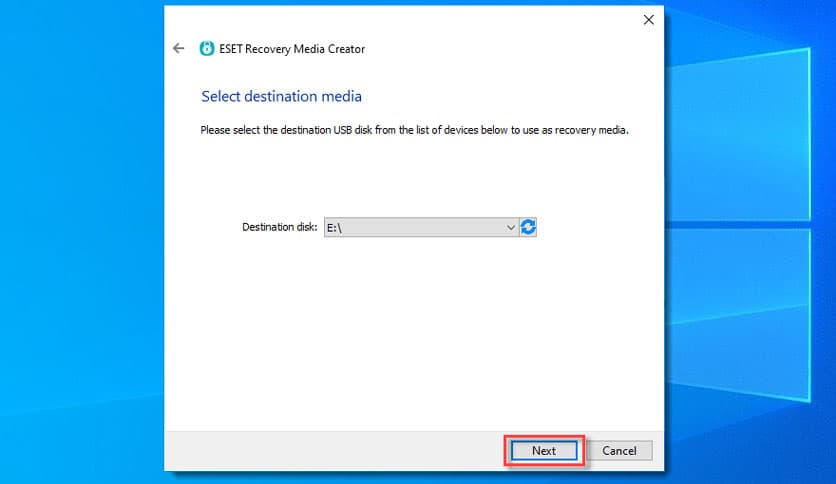
Task: Click the ESET Recovery Media Creator logo
Action: [x=207, y=49]
